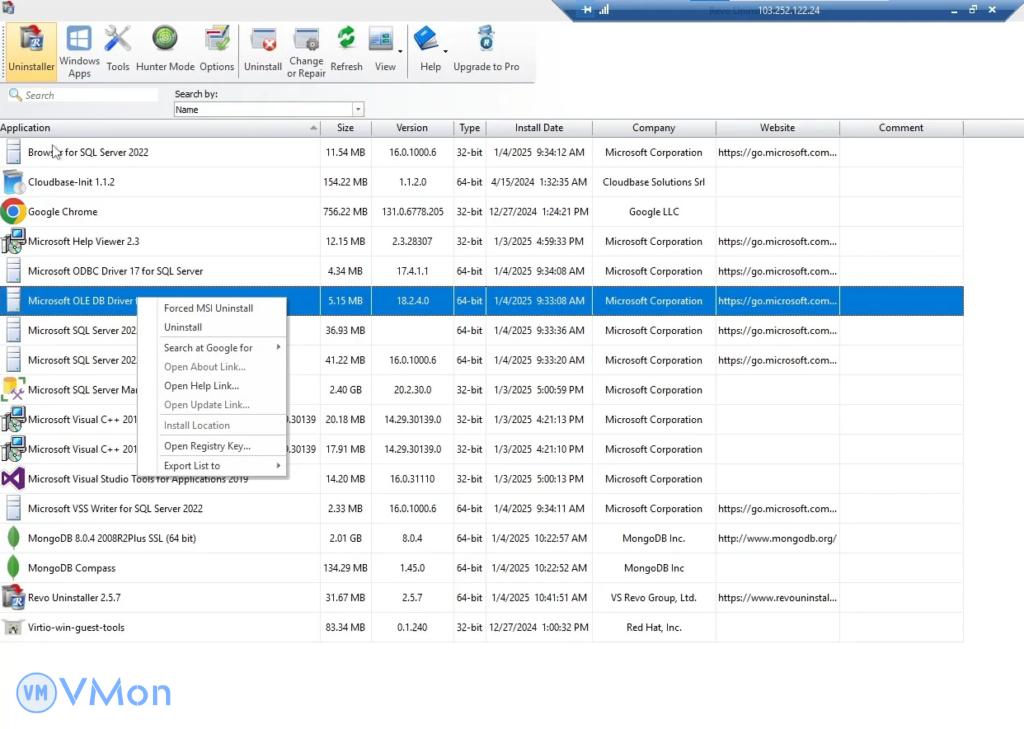The image size is (1024, 729).
Task: Choose Open Help Link from context menu
Action: 201,386
